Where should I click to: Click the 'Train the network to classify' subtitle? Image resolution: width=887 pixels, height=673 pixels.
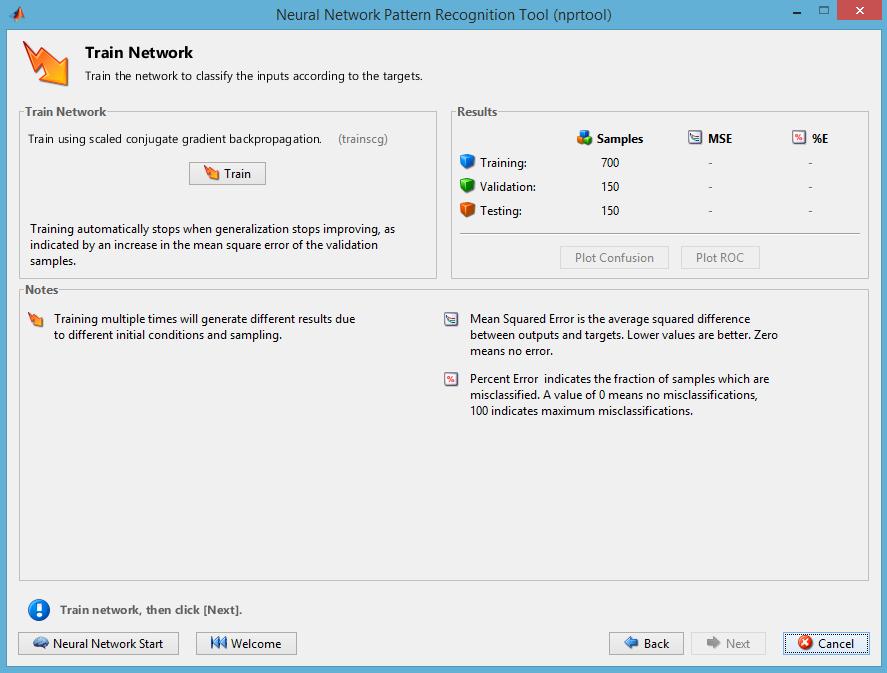point(253,76)
